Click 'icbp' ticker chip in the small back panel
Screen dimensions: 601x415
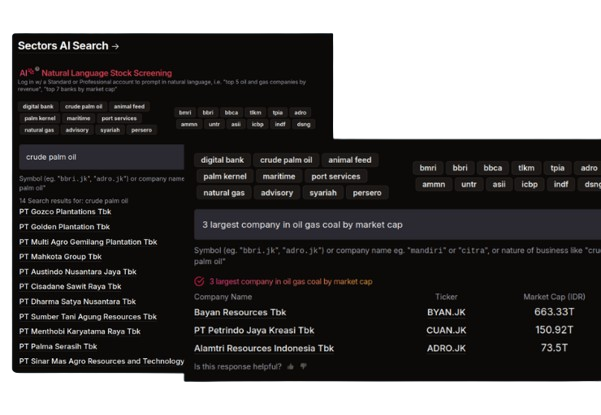click(x=258, y=125)
